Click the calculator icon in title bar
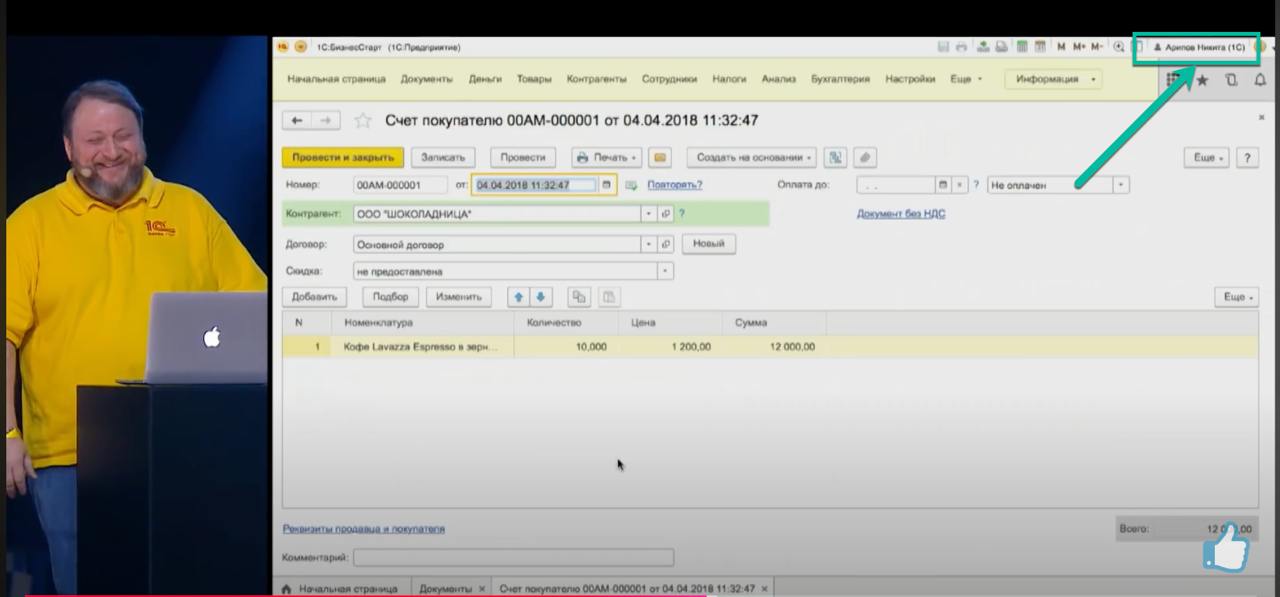Image resolution: width=1280 pixels, height=597 pixels. point(1022,46)
